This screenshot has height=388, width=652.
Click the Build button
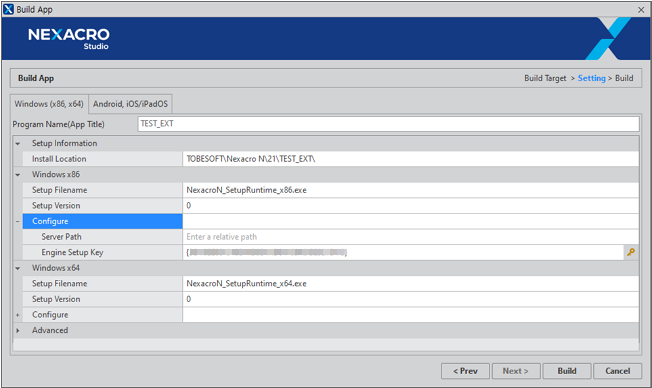pos(567,371)
